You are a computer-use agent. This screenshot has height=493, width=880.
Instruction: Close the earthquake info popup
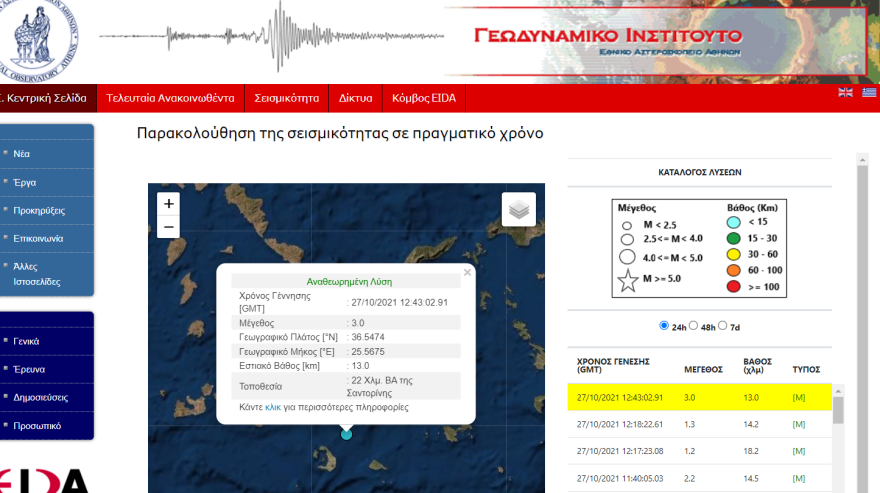[466, 272]
